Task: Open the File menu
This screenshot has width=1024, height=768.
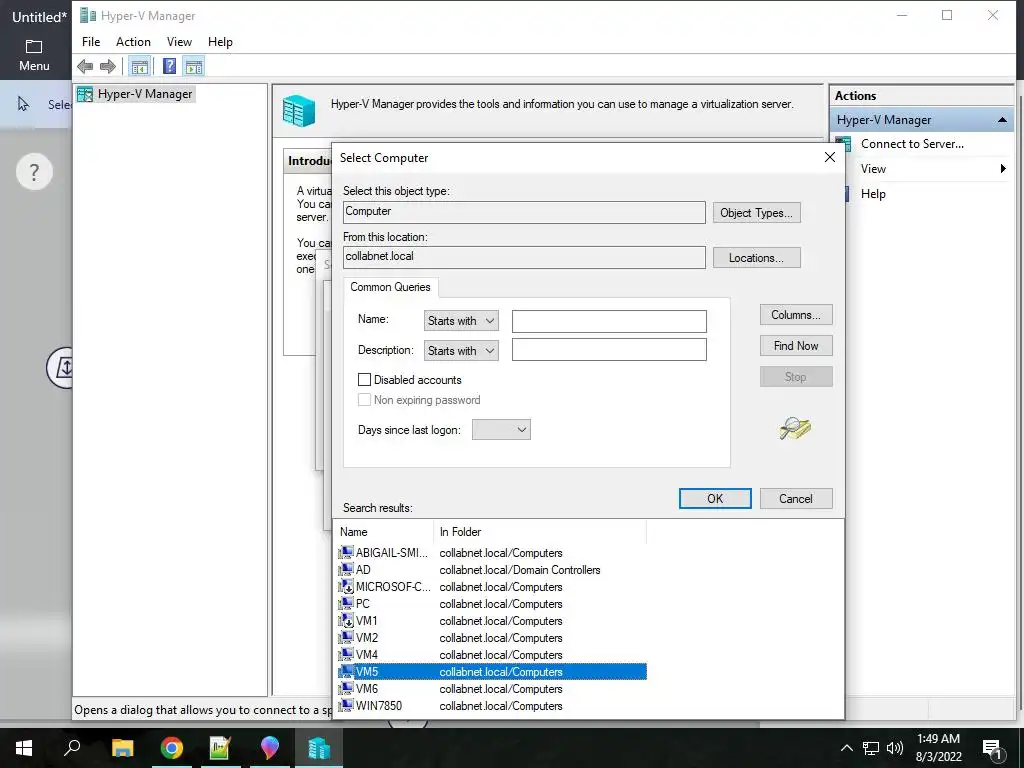Action: coord(91,42)
